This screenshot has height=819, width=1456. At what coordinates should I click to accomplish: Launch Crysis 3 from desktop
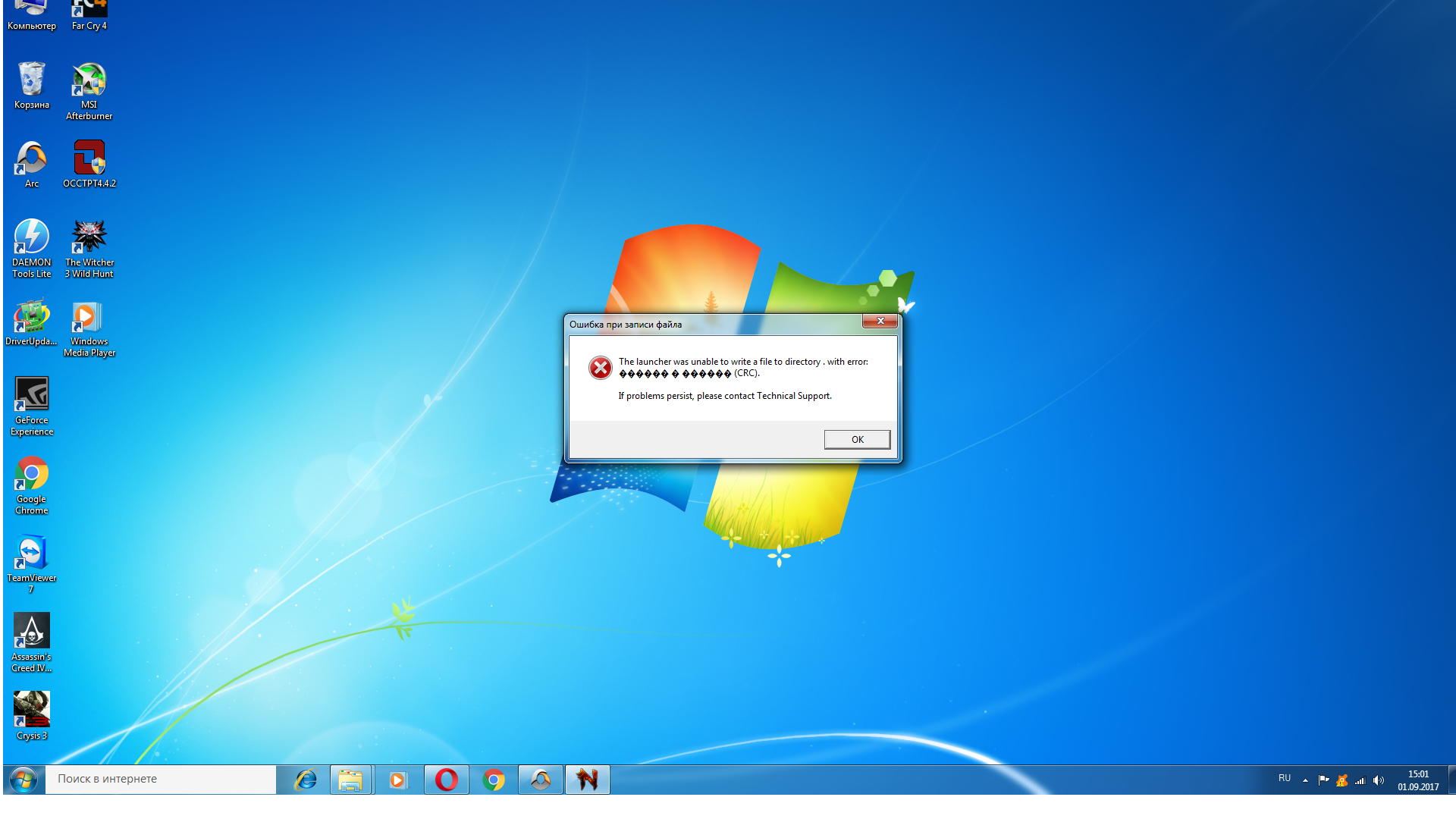31,710
